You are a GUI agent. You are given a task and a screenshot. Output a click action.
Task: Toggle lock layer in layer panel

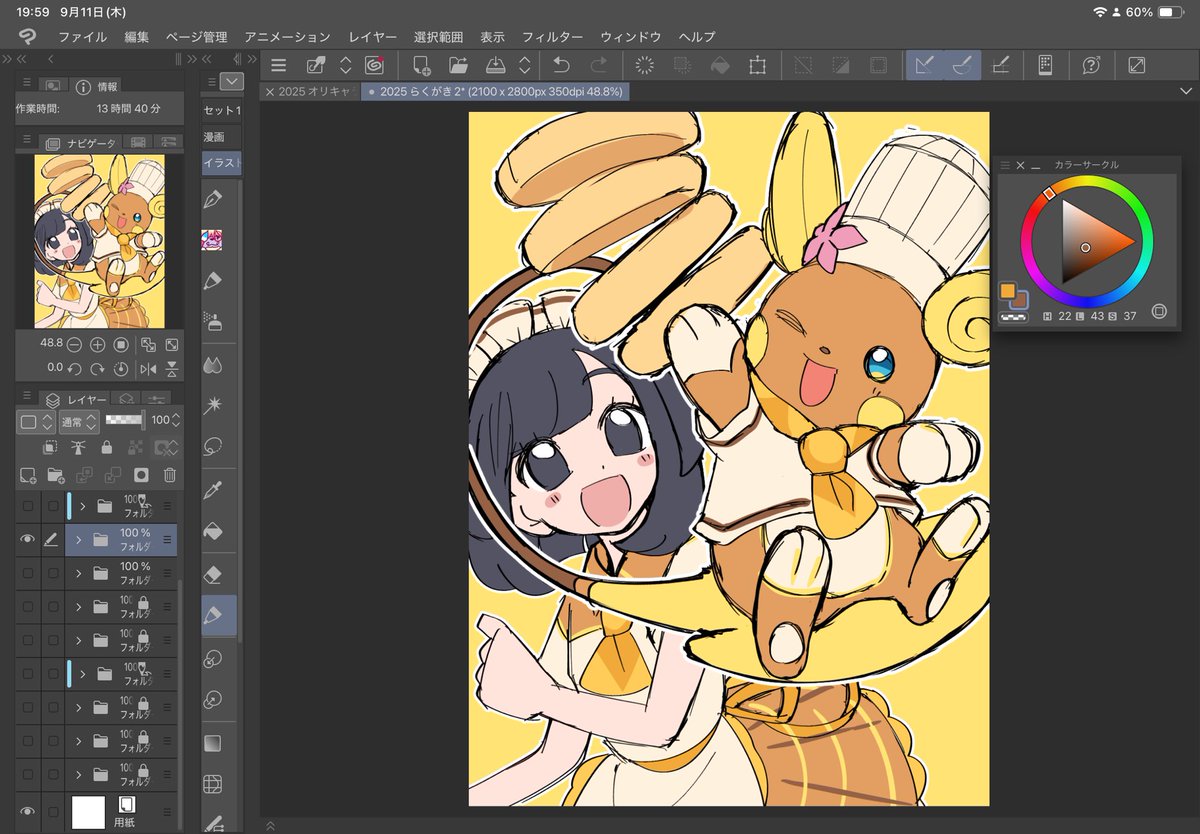click(x=105, y=448)
